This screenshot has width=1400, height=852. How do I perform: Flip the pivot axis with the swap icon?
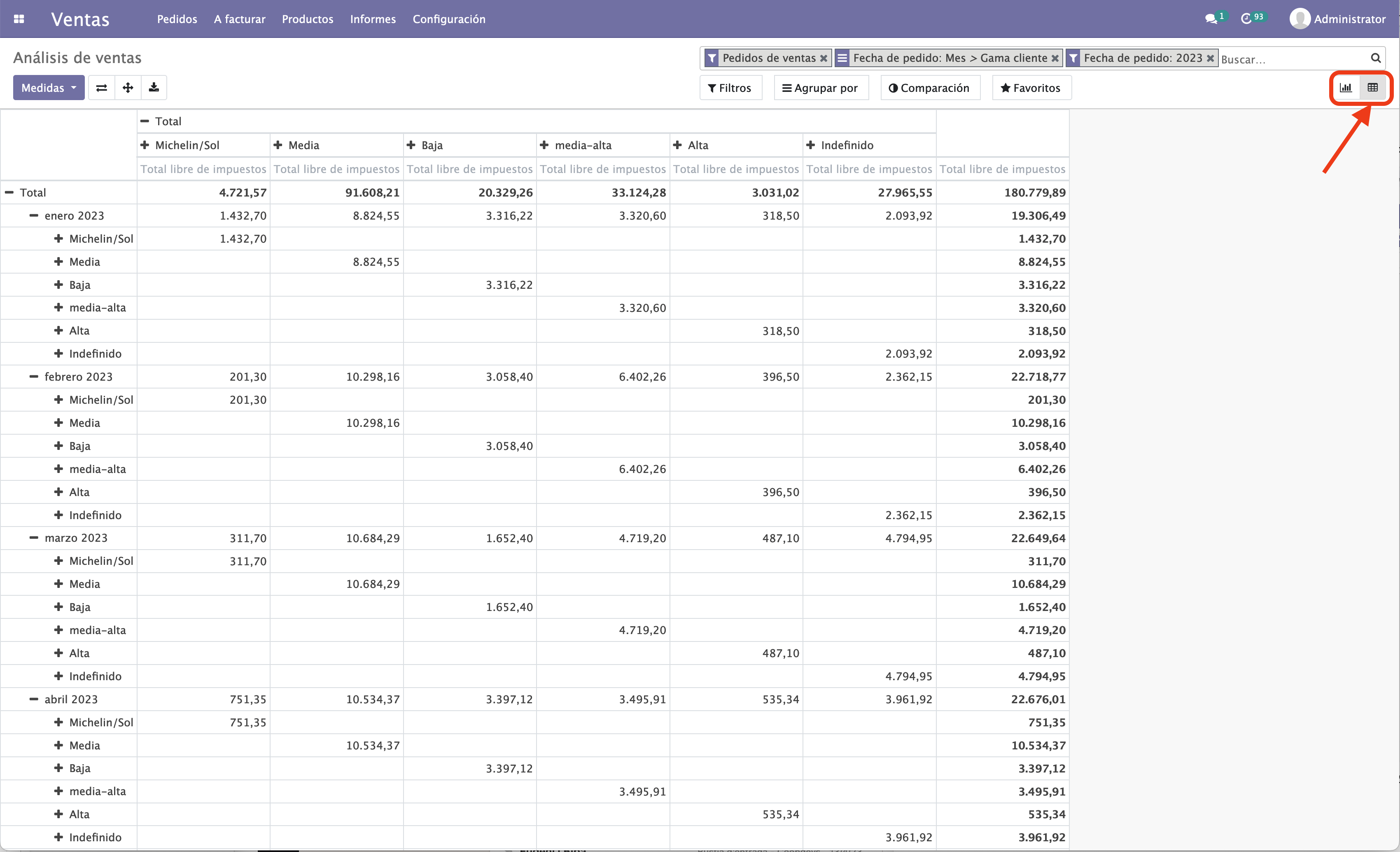pos(102,87)
